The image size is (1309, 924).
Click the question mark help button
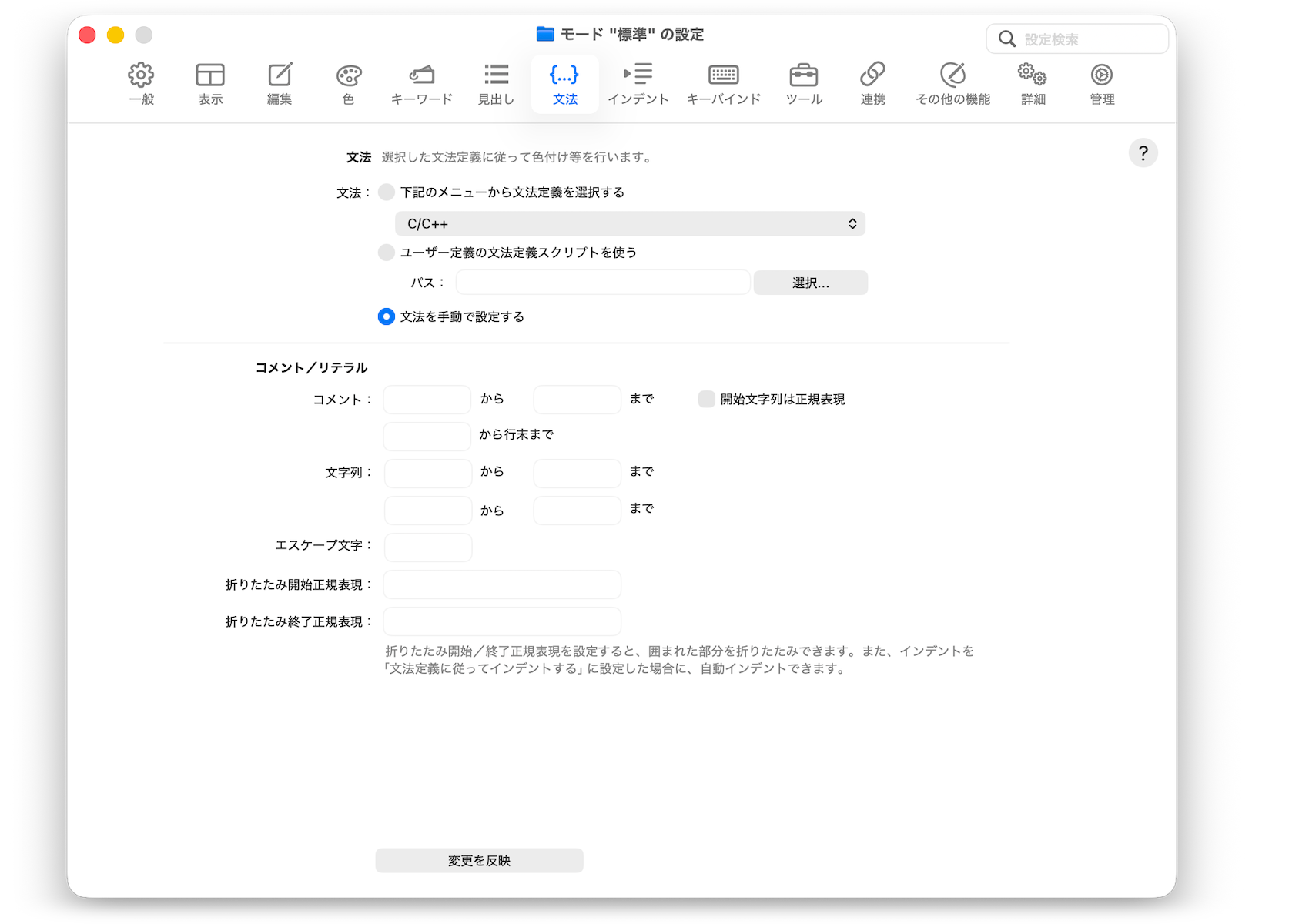click(x=1143, y=153)
